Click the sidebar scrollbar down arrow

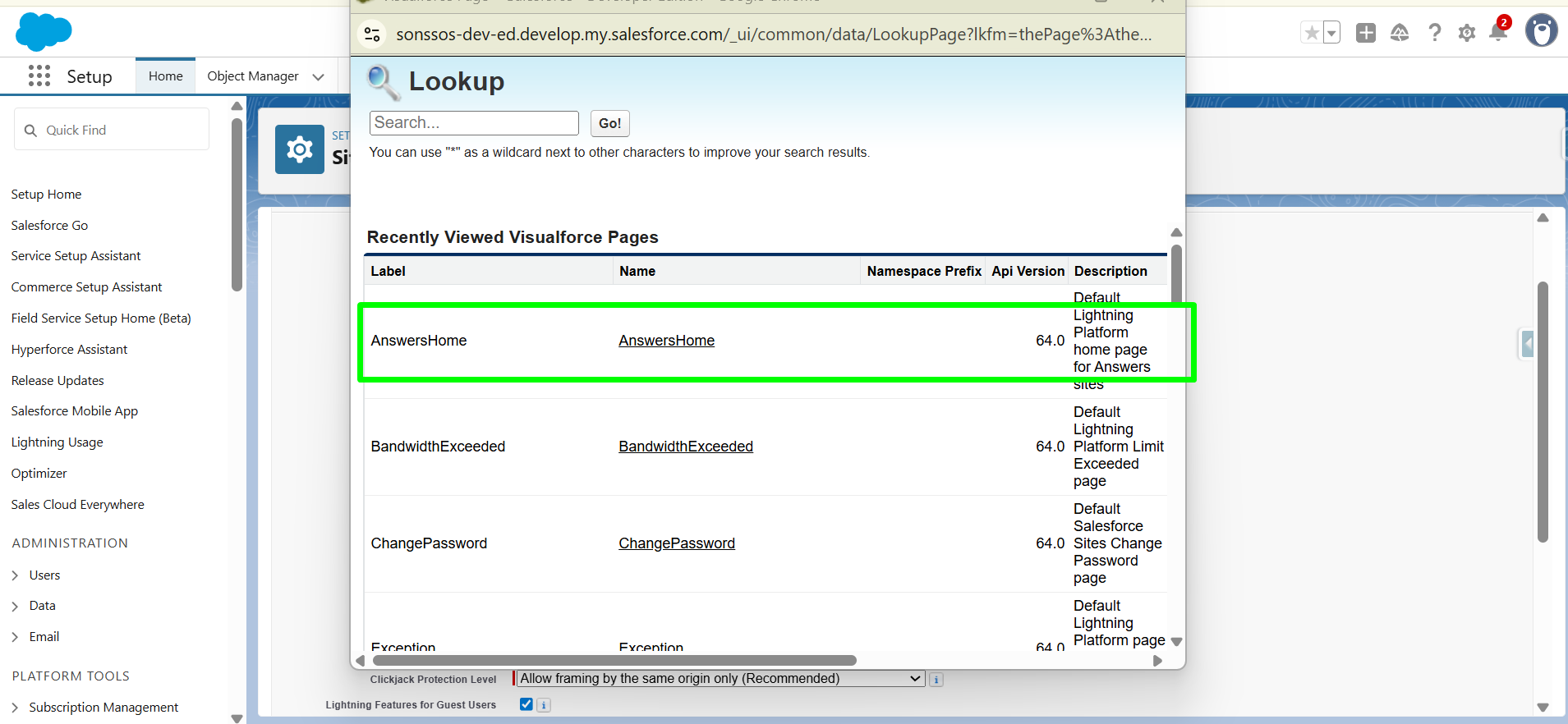pyautogui.click(x=237, y=718)
